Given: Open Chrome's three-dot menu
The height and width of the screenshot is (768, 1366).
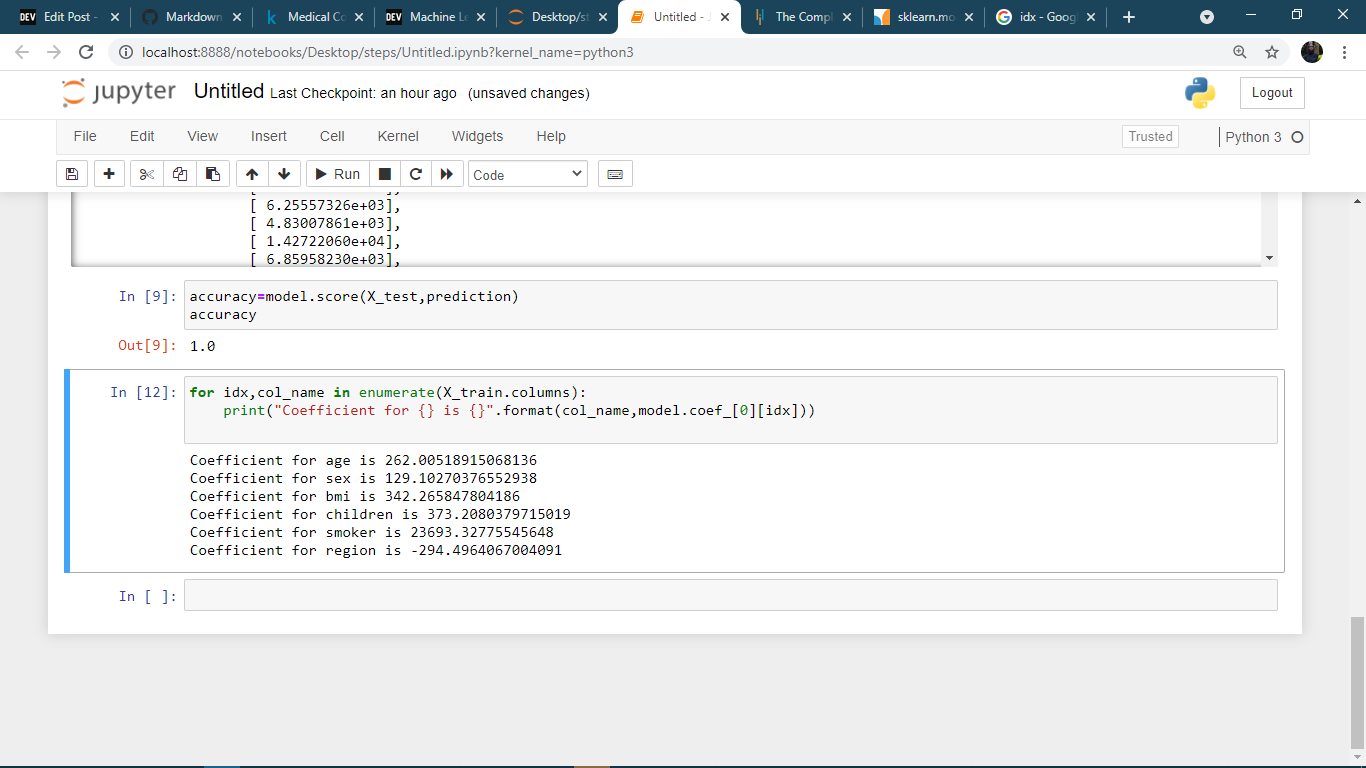Looking at the screenshot, I should pos(1344,52).
